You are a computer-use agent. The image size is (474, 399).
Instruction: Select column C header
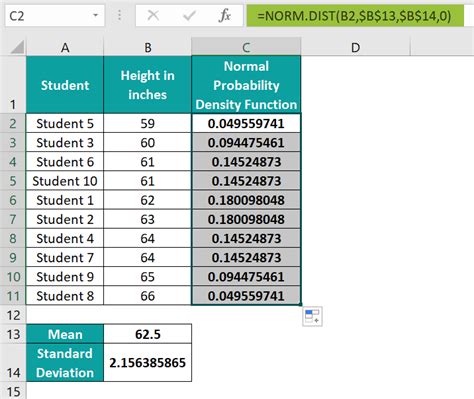coord(246,47)
